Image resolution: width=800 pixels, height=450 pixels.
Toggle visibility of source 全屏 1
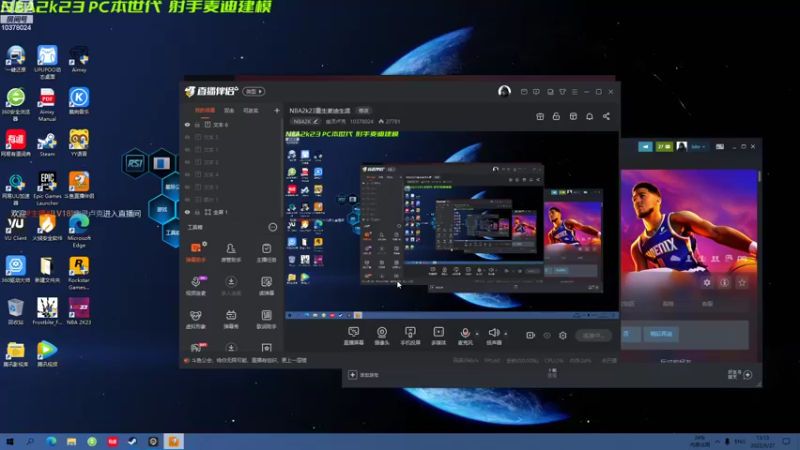(x=187, y=212)
